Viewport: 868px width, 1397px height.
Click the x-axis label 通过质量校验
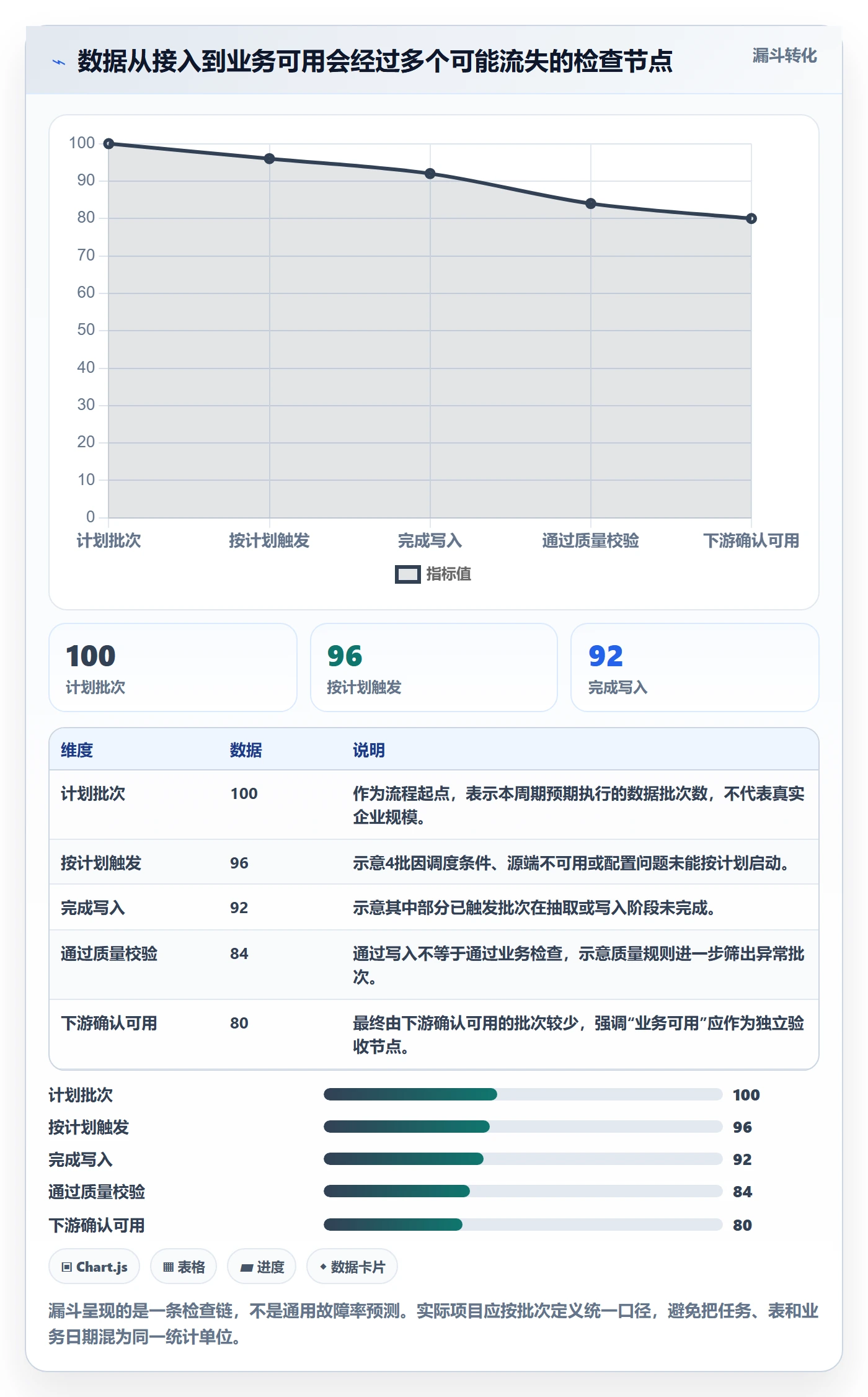click(590, 541)
